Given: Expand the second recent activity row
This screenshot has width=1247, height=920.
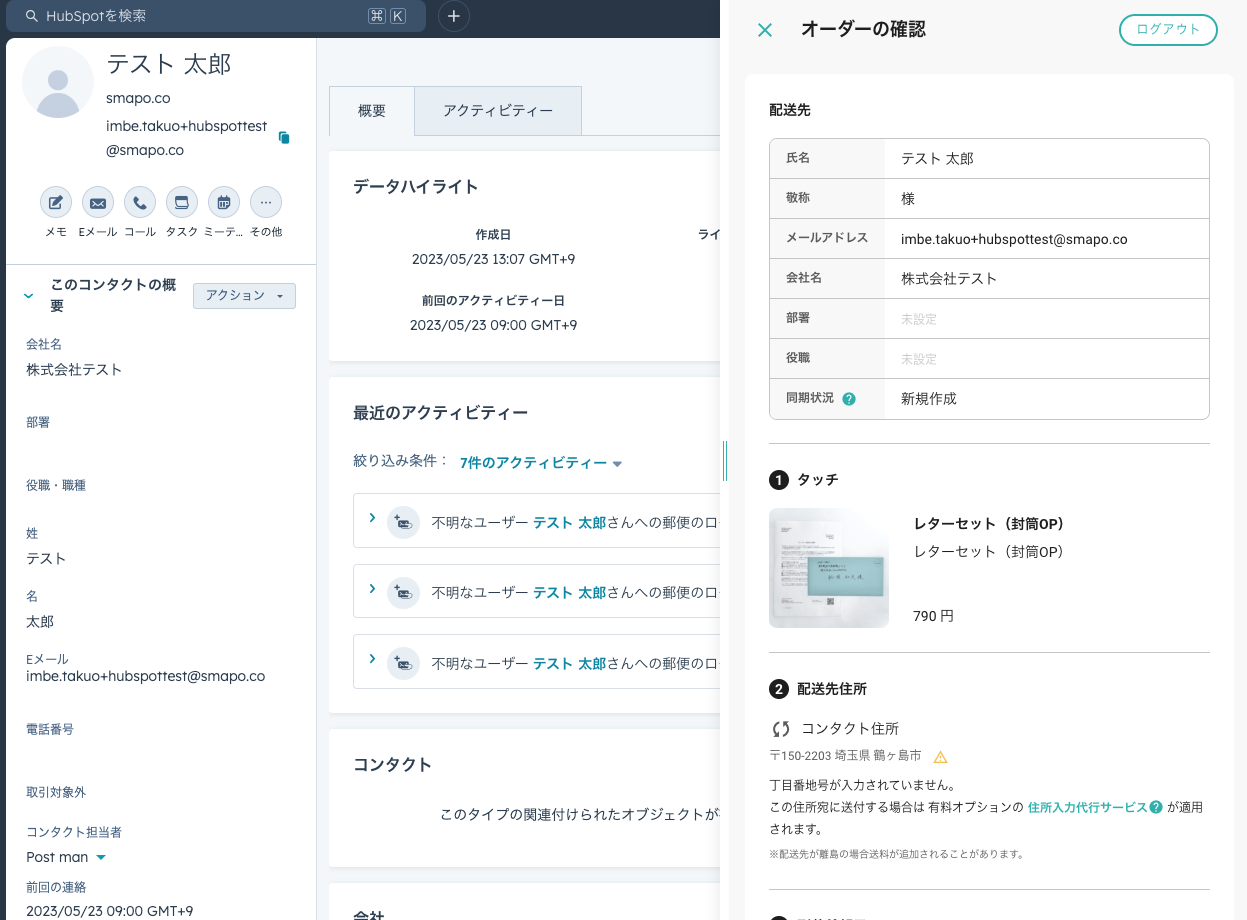Looking at the screenshot, I should (x=372, y=588).
